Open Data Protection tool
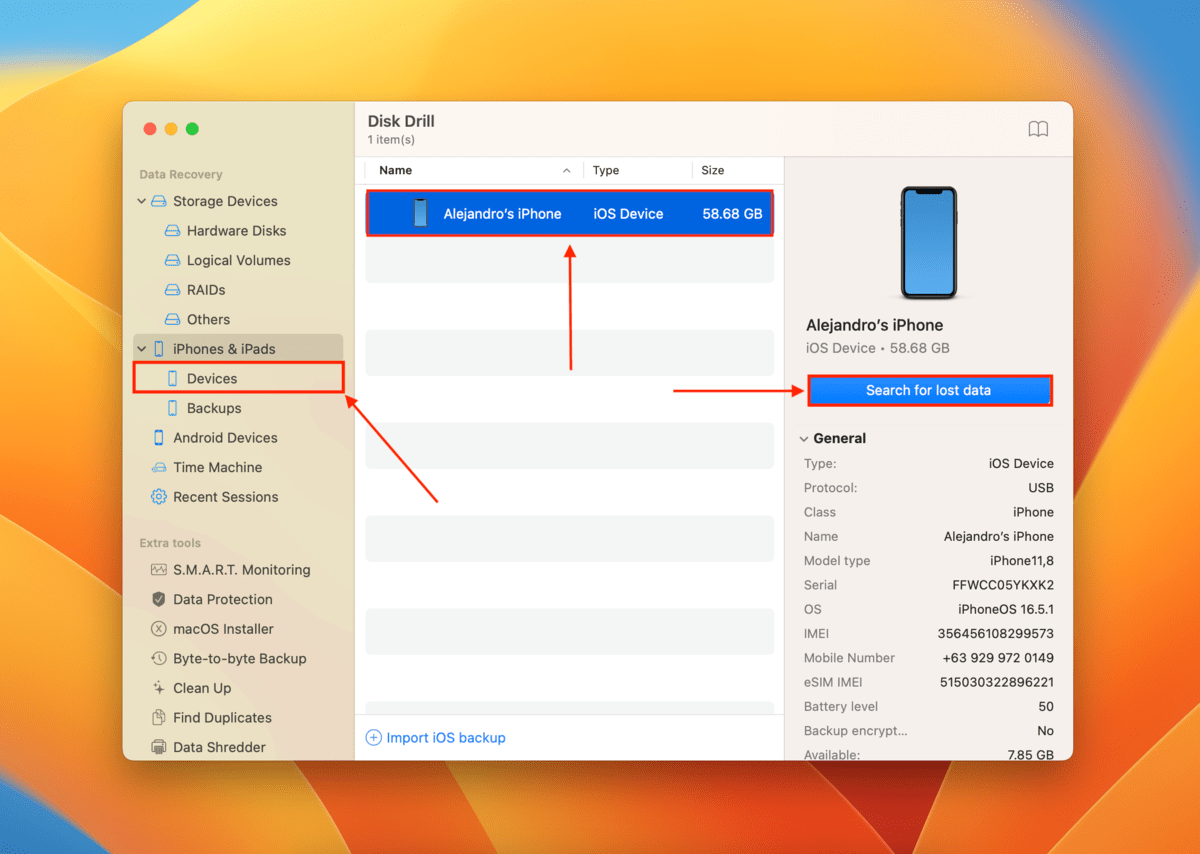This screenshot has height=854, width=1200. 222,599
